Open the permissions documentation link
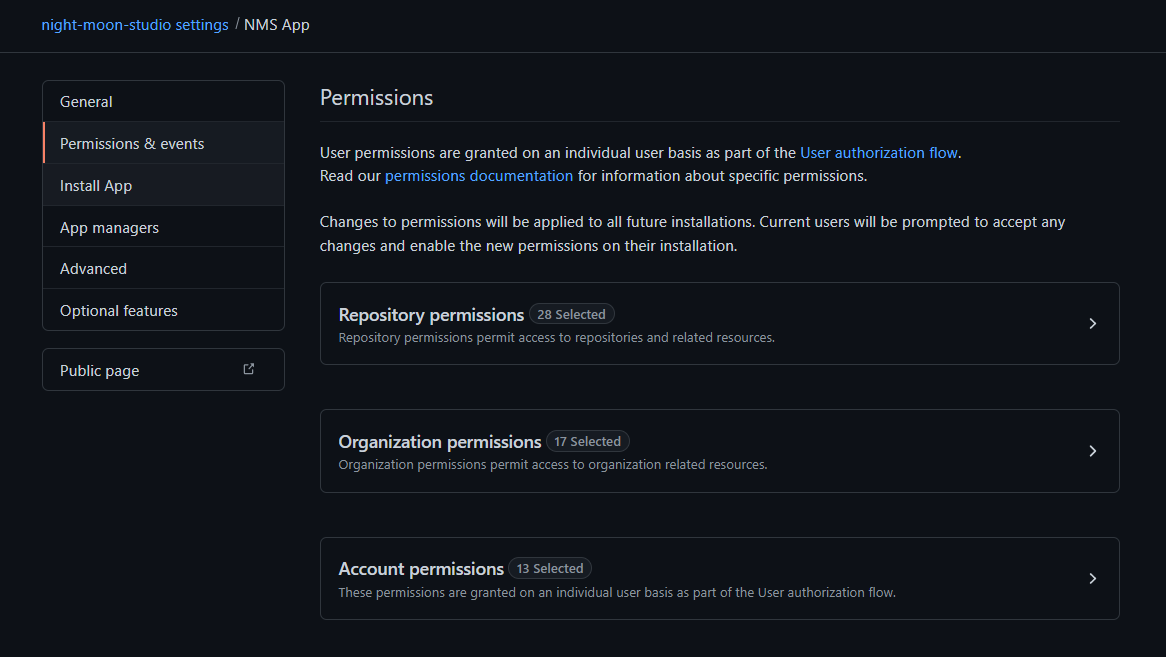This screenshot has height=657, width=1166. pyautogui.click(x=478, y=175)
